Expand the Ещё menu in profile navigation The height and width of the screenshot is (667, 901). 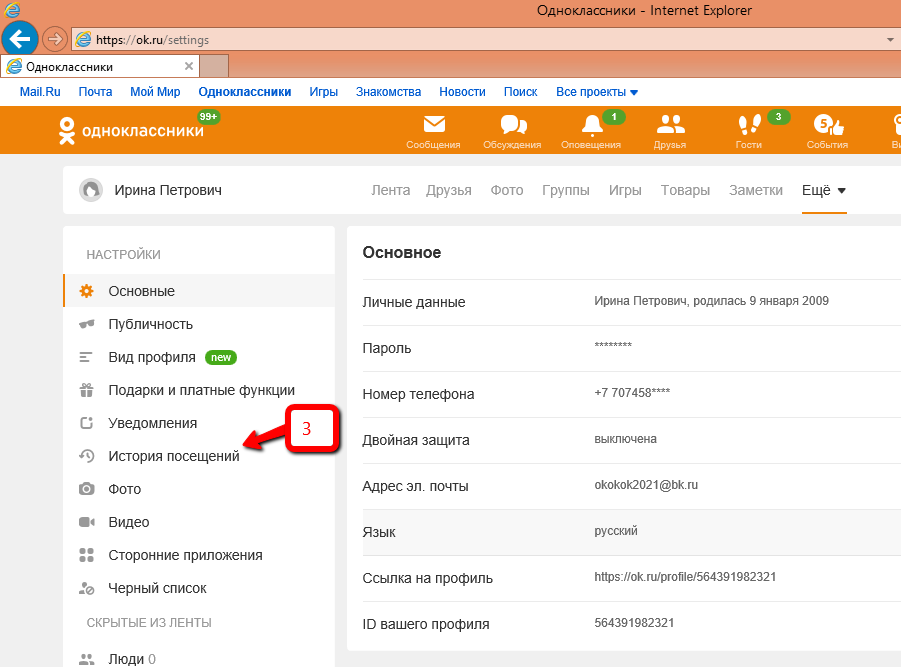tap(824, 190)
